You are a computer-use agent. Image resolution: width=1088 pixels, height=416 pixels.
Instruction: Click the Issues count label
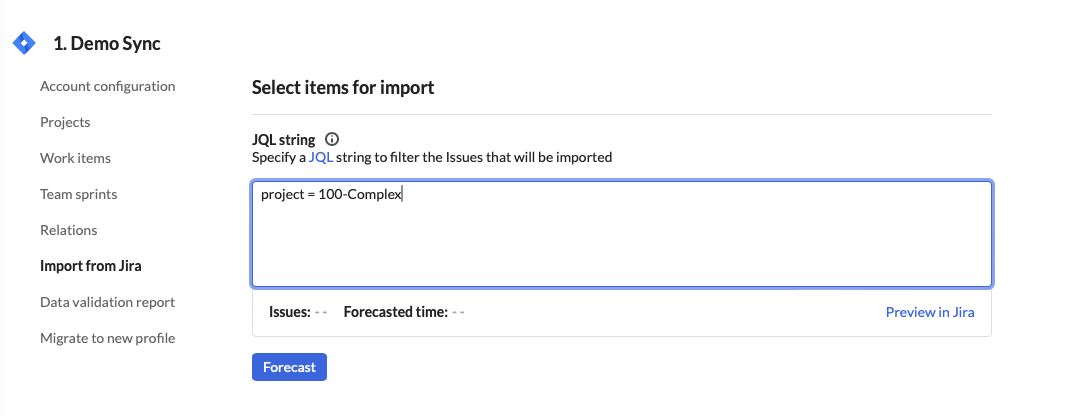tap(289, 312)
